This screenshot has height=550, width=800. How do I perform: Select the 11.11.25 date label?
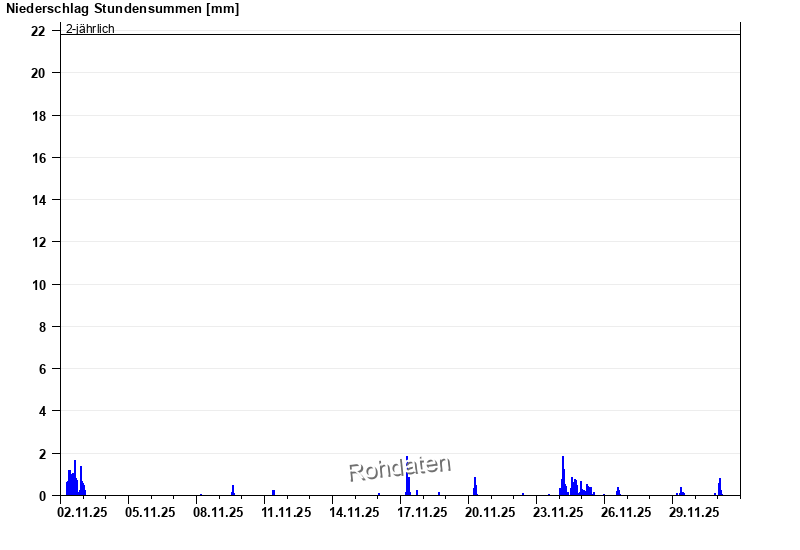coord(286,512)
